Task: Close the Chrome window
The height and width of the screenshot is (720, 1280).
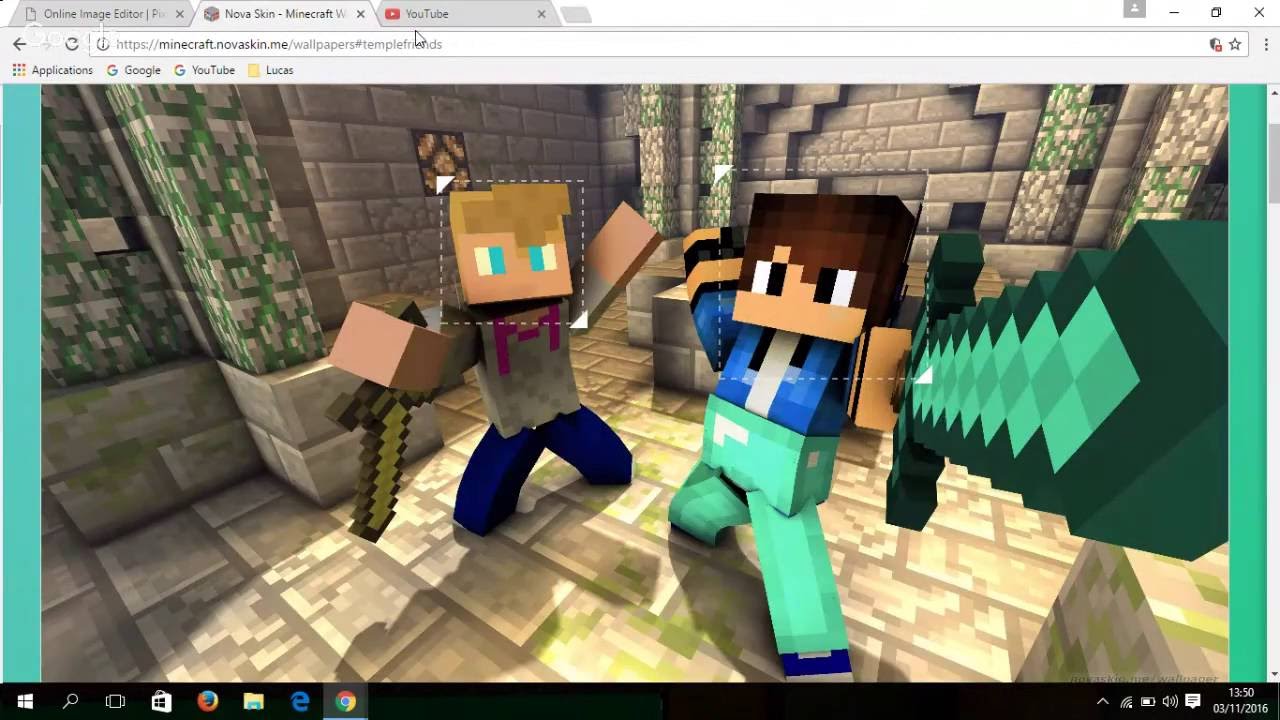Action: pos(1259,12)
